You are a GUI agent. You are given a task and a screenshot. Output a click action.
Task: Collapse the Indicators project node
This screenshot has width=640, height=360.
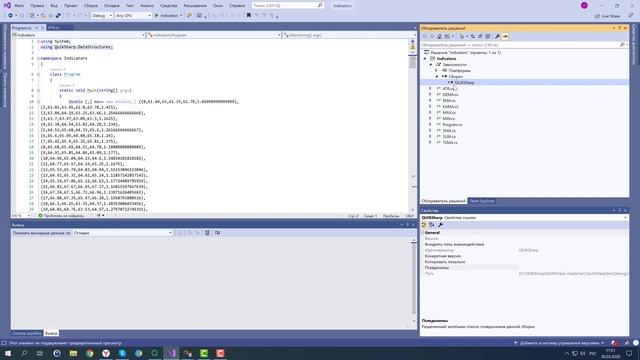coord(425,59)
